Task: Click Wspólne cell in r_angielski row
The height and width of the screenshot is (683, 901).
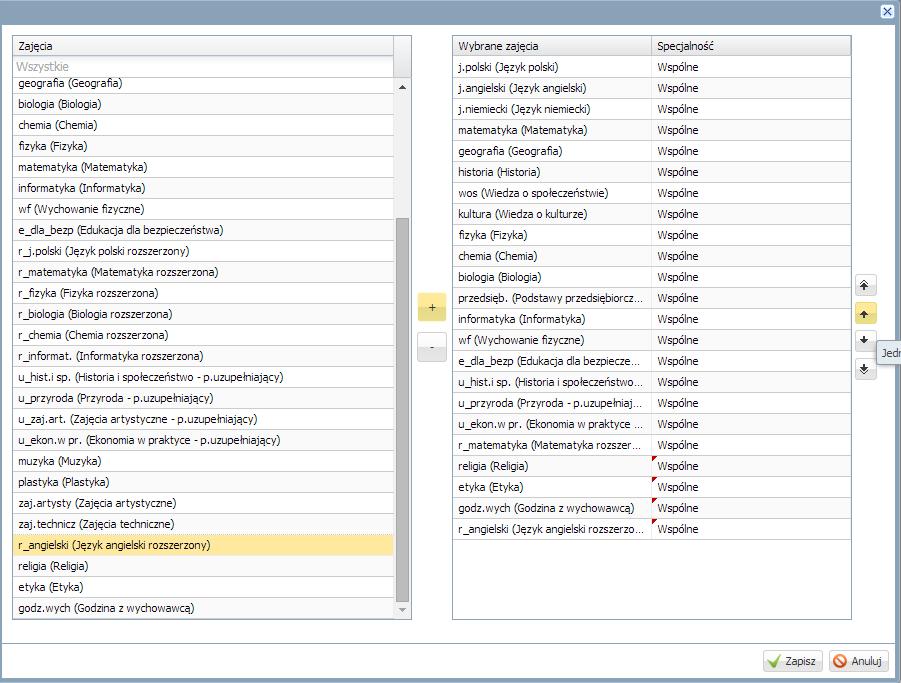Action: coord(751,529)
